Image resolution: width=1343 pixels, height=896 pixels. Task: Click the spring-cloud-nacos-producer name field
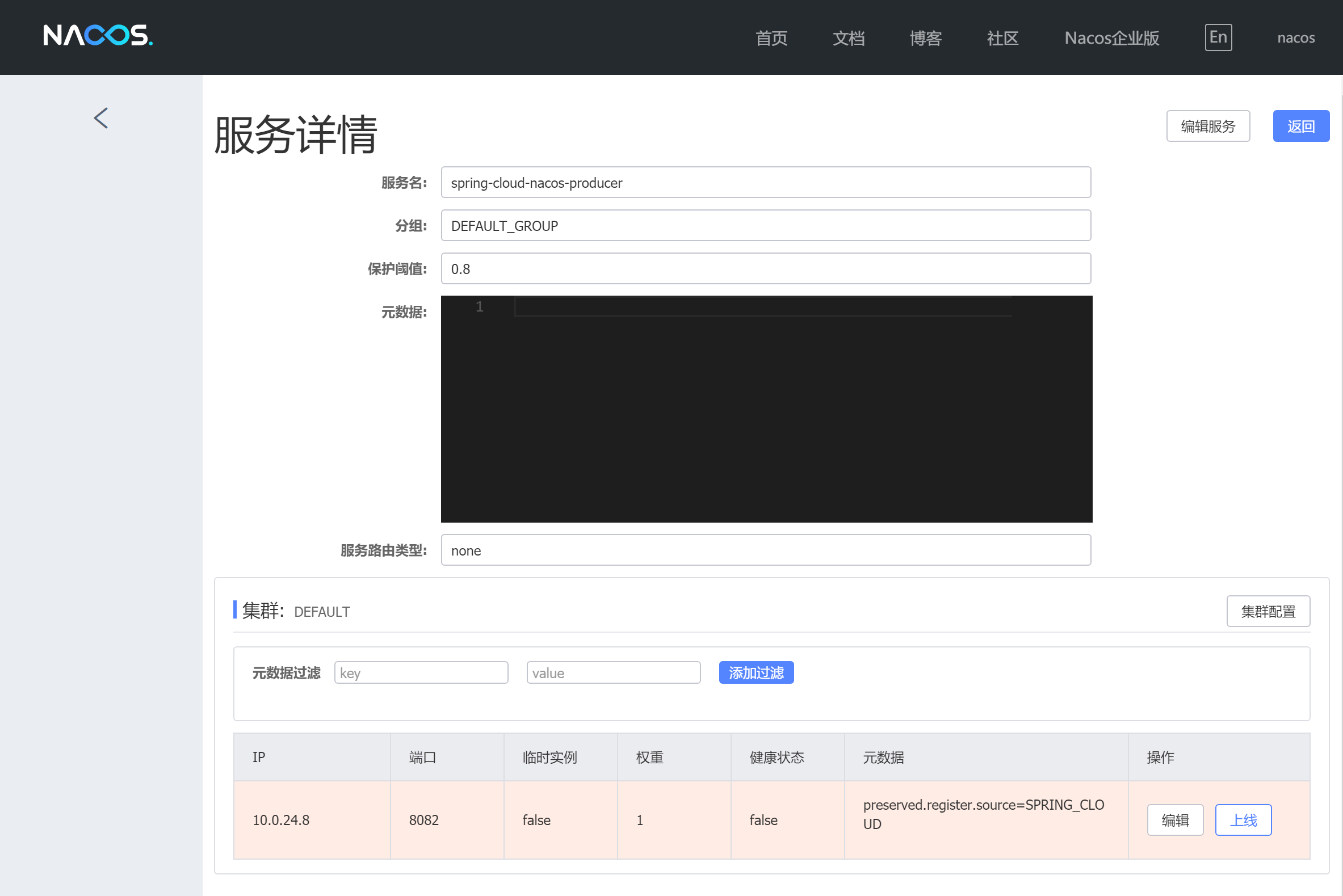tap(766, 182)
